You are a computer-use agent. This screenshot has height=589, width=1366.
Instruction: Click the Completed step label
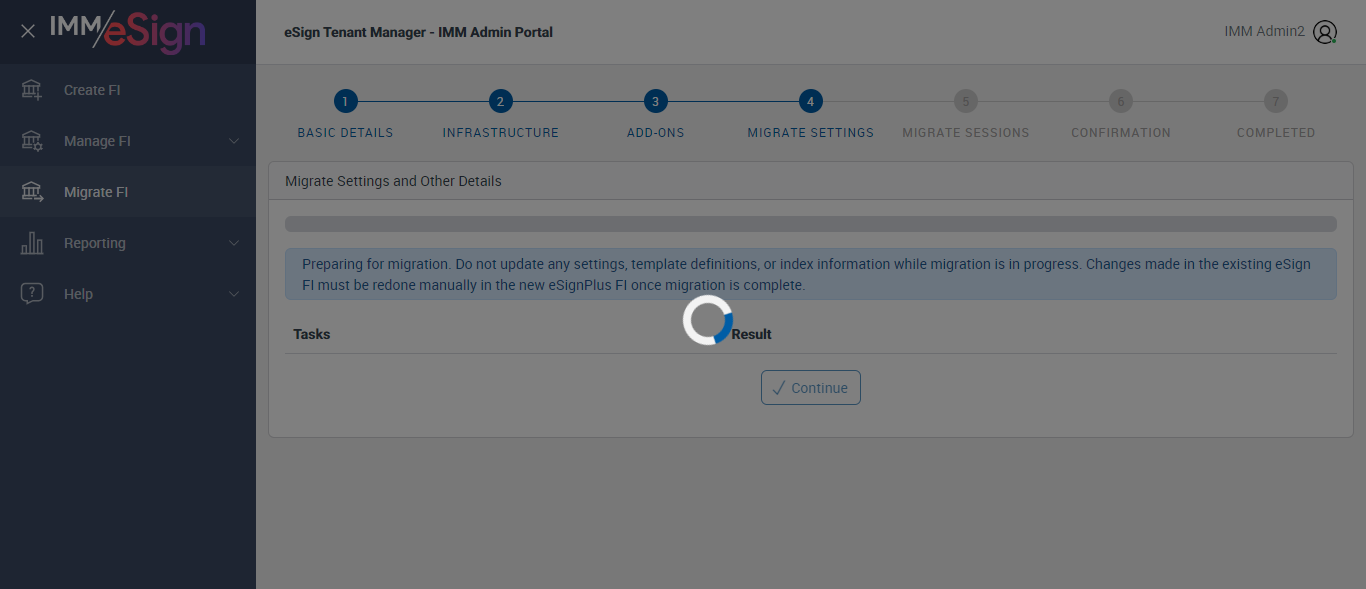coord(1276,132)
